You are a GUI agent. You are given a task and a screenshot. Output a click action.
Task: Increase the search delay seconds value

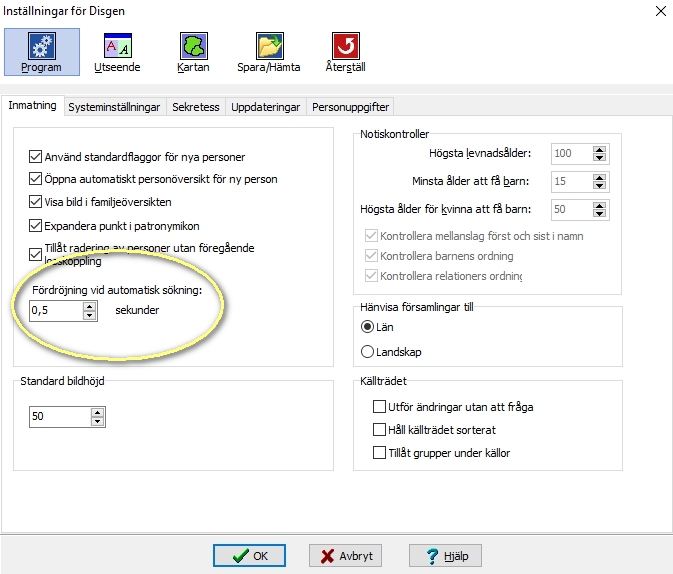89,306
